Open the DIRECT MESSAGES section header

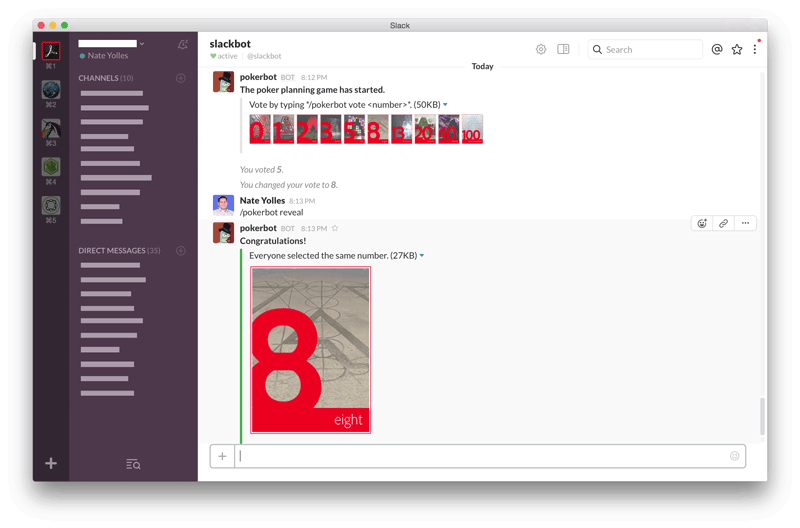(119, 250)
